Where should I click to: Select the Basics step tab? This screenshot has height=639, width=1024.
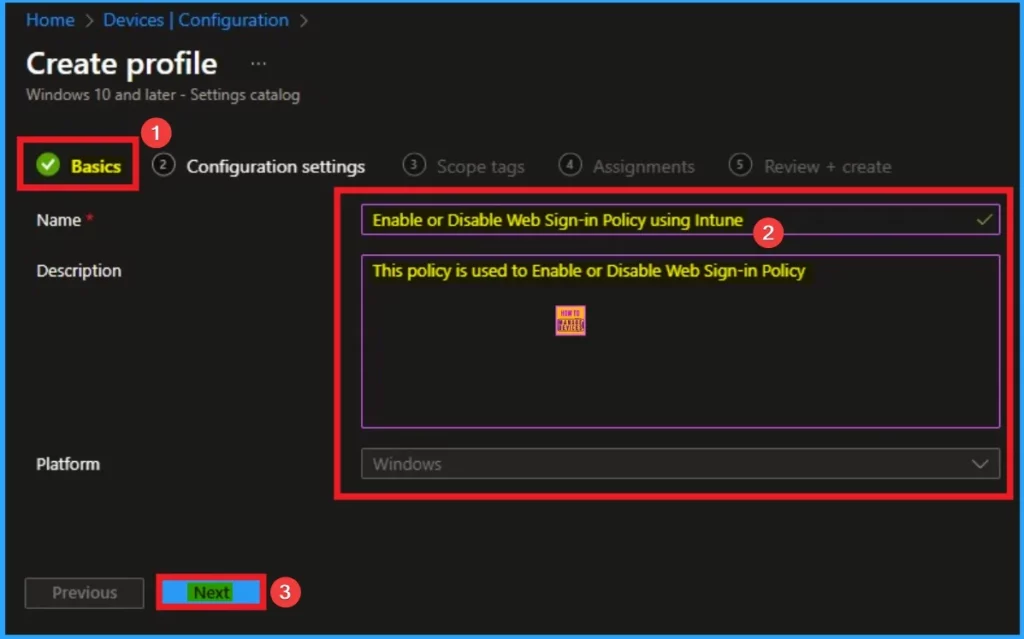pos(78,166)
